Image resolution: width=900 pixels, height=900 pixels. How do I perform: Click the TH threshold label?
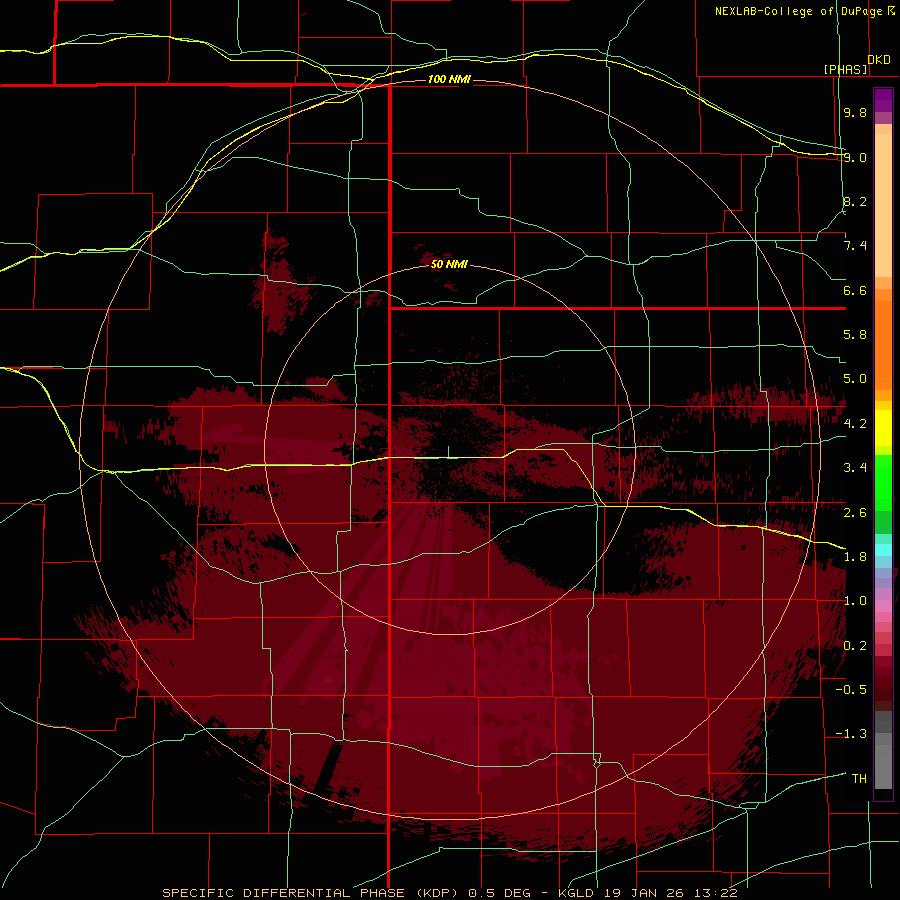coord(859,779)
